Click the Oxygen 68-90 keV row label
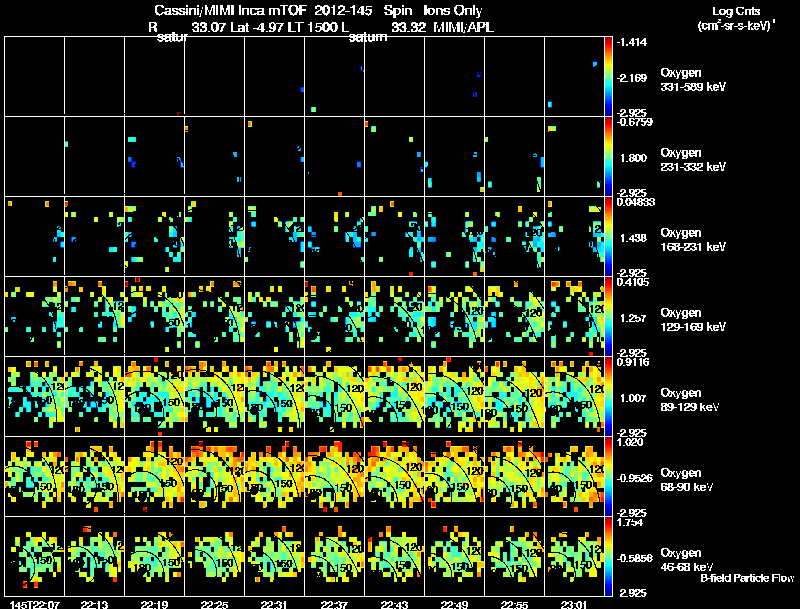Screen dimensions: 800x609 click(x=687, y=480)
